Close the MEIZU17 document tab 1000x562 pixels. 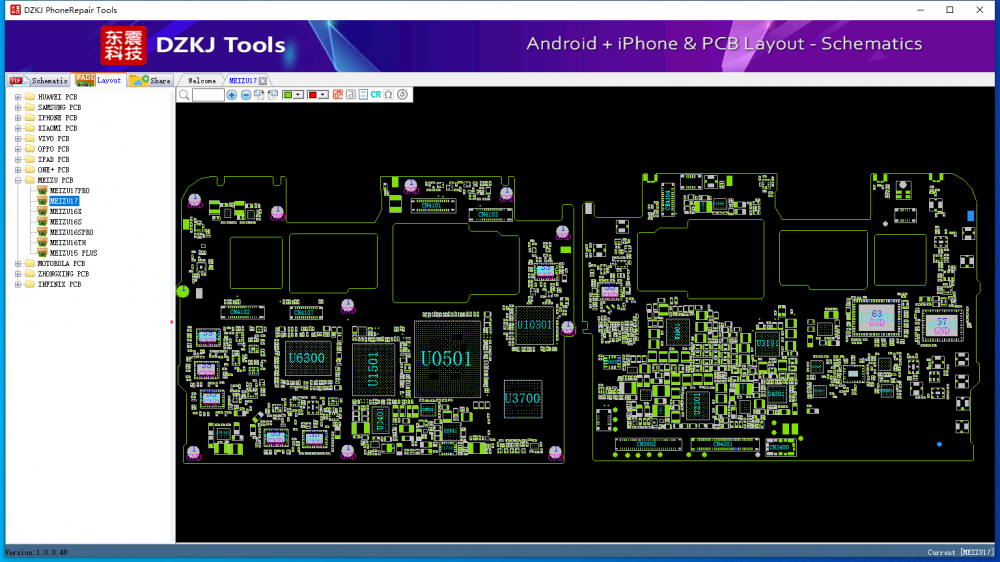263,80
